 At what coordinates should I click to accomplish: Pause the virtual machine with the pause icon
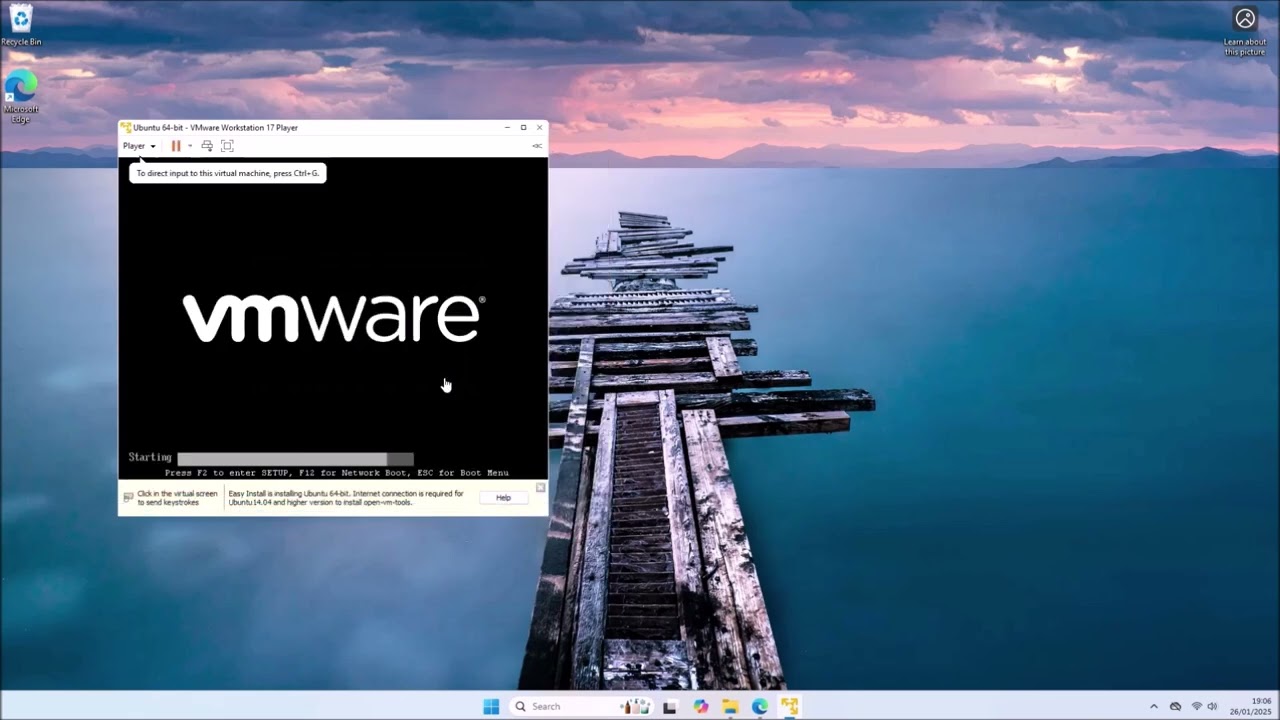pyautogui.click(x=176, y=146)
